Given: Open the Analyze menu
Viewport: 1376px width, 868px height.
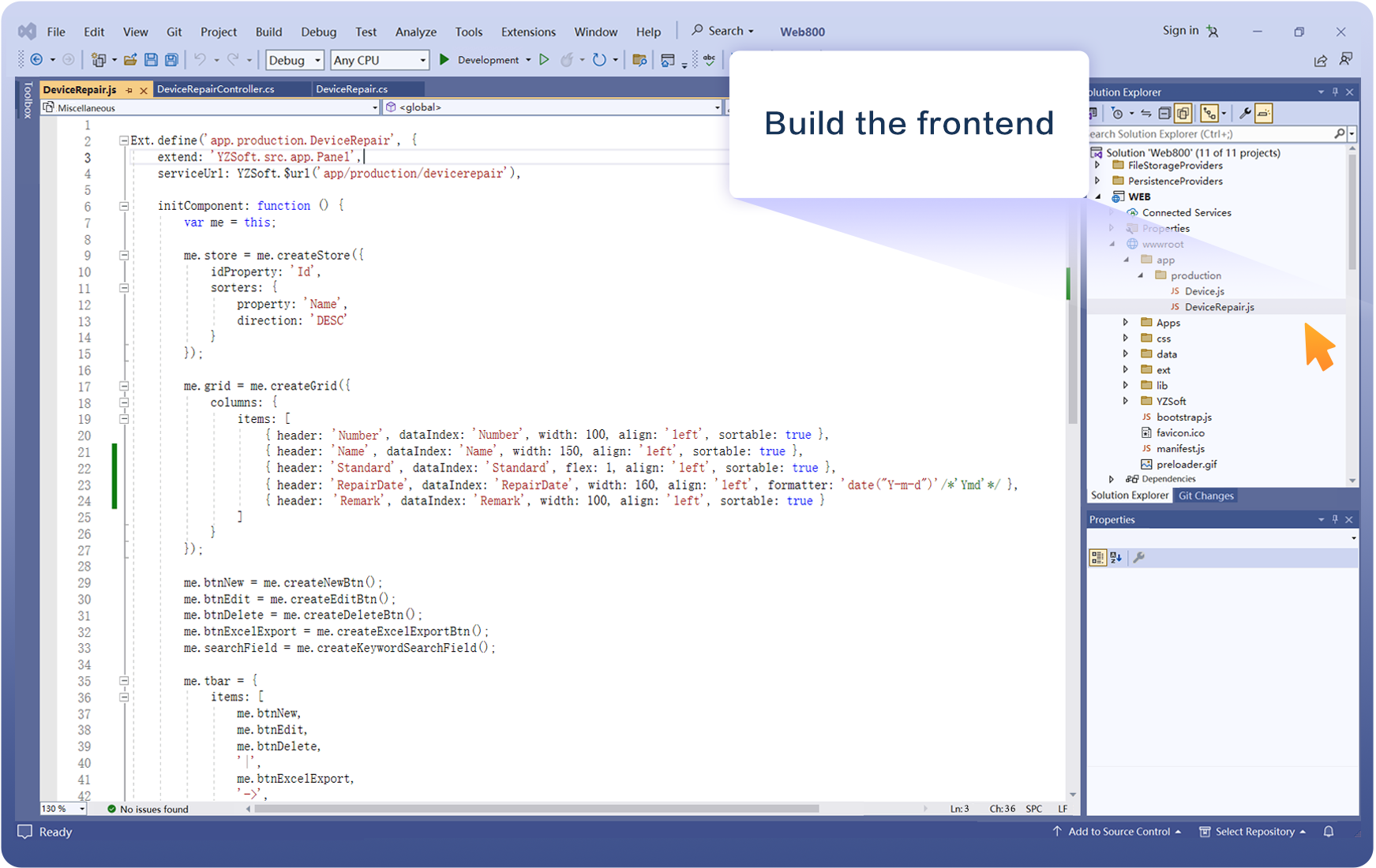Looking at the screenshot, I should 415,32.
